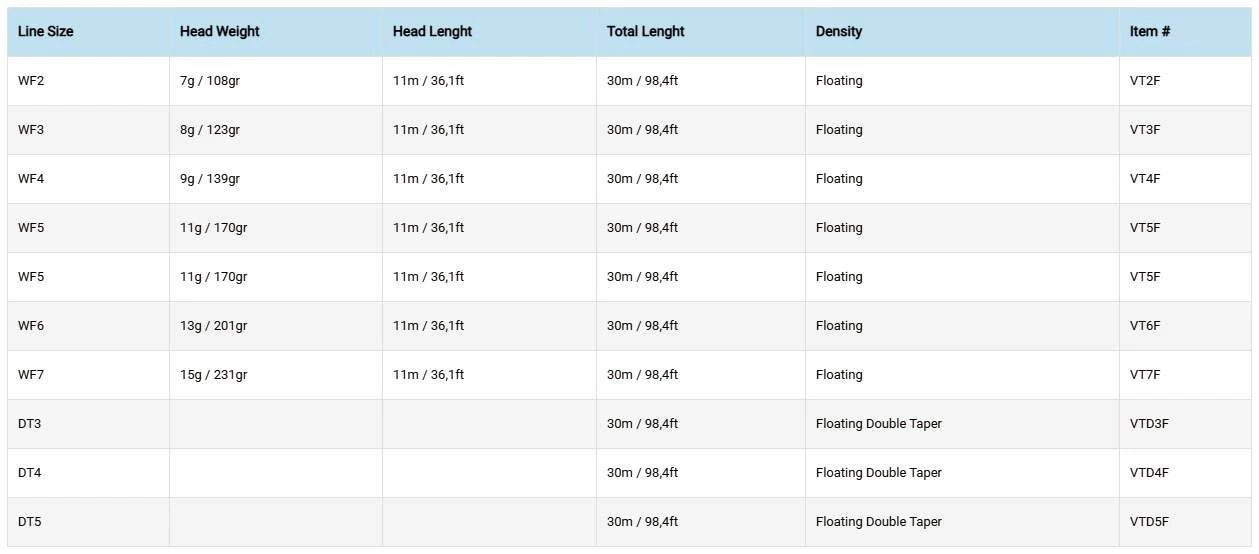This screenshot has width=1259, height=554.
Task: Click the DT3 line size cell
Action: (30, 423)
